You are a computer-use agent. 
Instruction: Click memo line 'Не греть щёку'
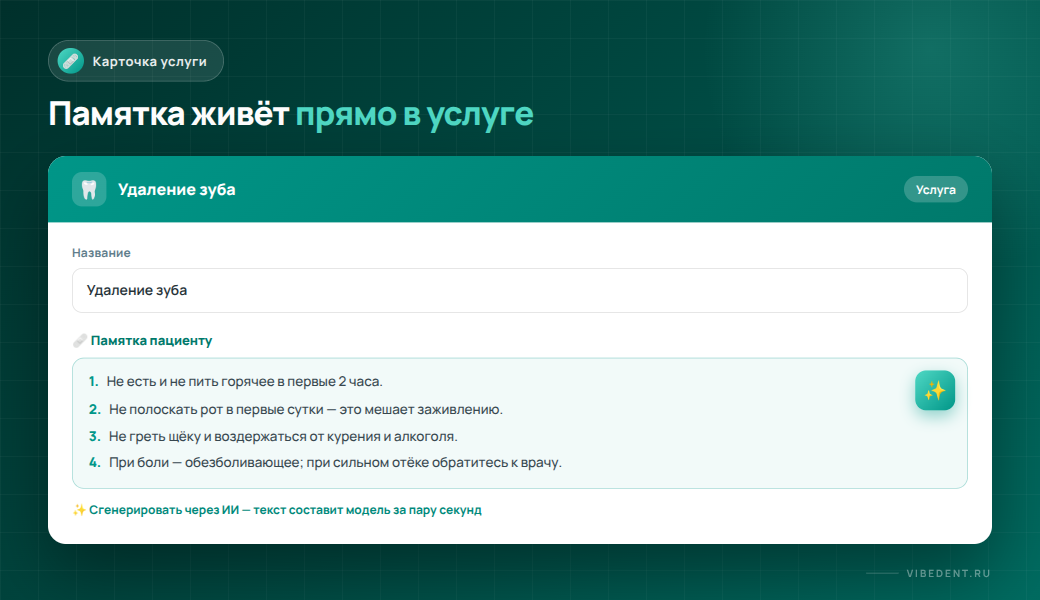coord(273,436)
